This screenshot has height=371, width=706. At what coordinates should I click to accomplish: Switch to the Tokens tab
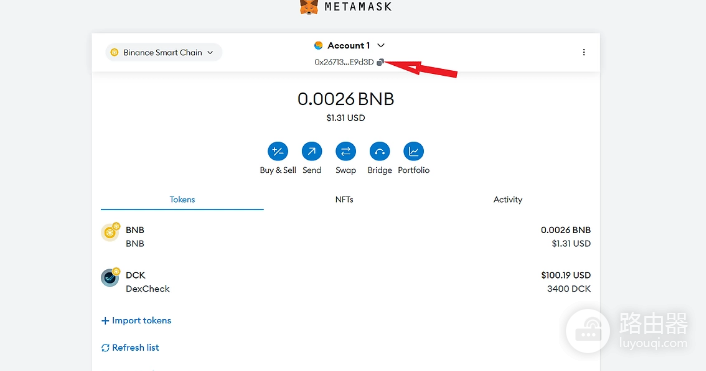coord(182,199)
